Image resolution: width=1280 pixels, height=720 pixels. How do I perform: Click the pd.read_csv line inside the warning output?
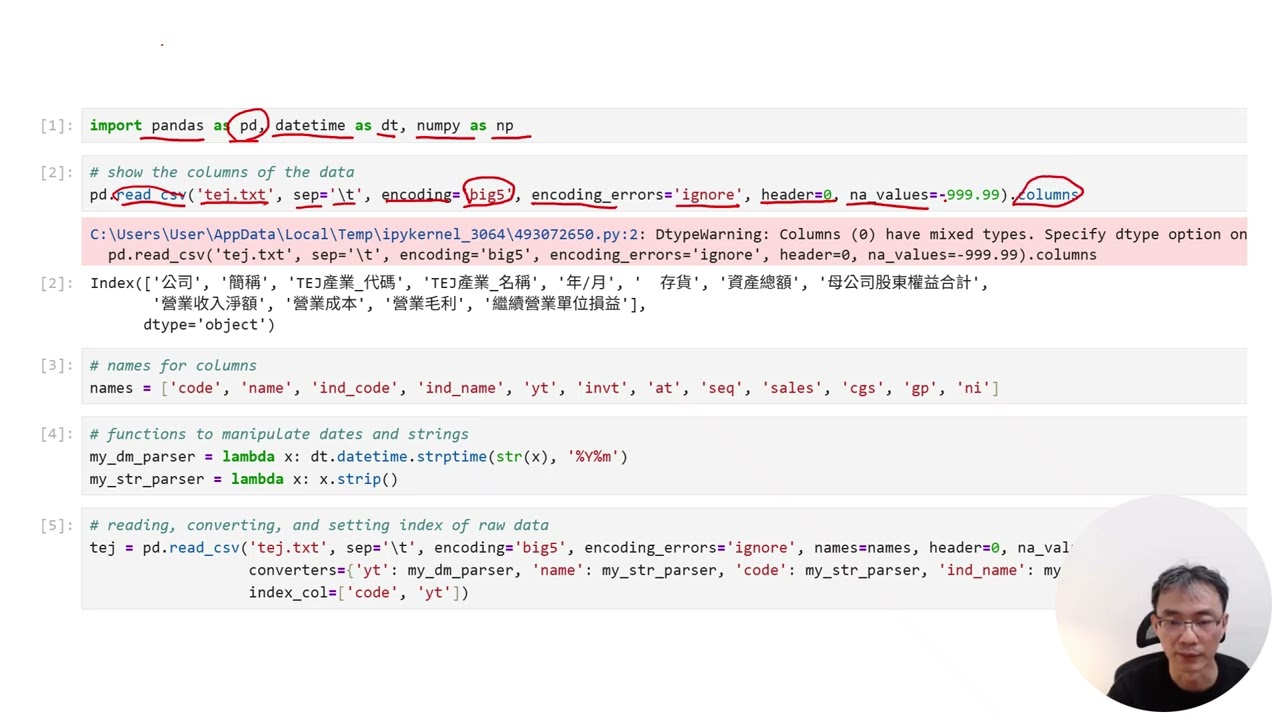(x=602, y=255)
